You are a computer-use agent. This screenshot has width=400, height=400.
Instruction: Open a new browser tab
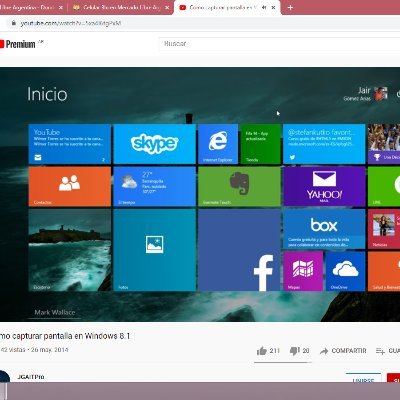coord(290,7)
